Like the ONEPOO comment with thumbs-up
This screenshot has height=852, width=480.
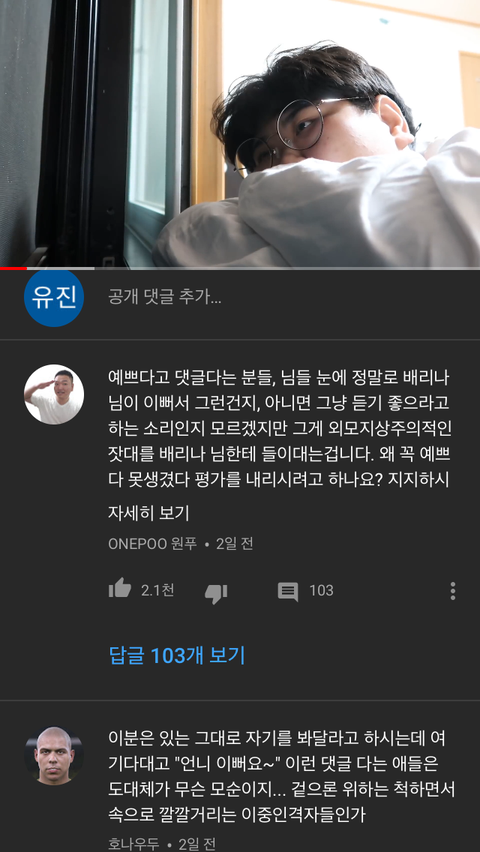(x=120, y=589)
